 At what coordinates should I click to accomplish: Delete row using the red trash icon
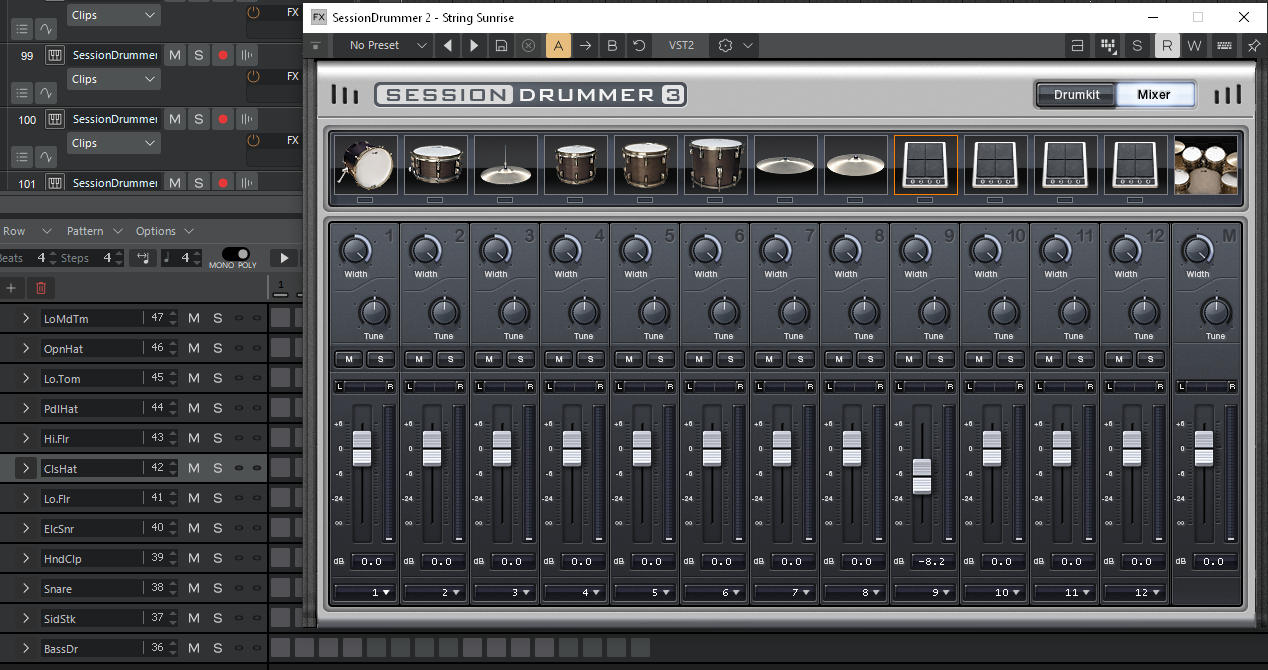click(41, 288)
